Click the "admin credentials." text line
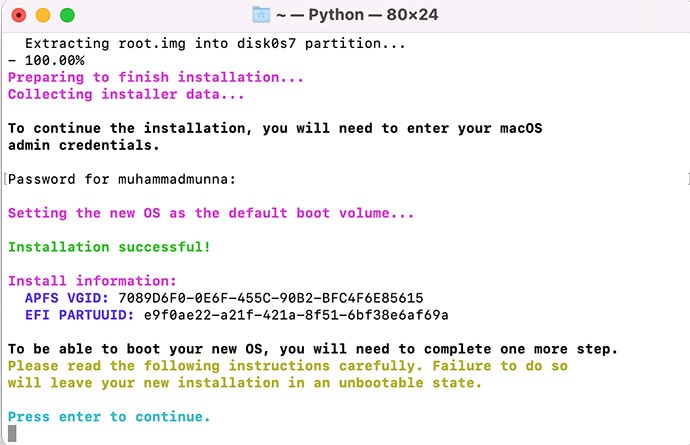 tap(83, 145)
